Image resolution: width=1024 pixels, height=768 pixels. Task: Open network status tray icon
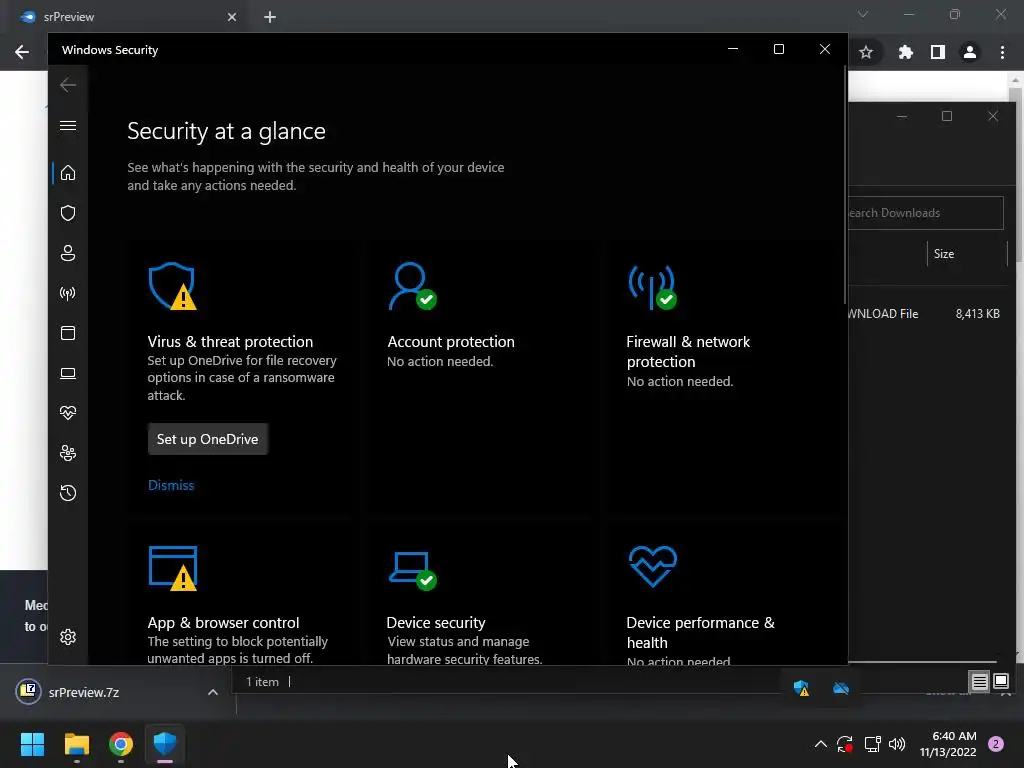pos(872,744)
